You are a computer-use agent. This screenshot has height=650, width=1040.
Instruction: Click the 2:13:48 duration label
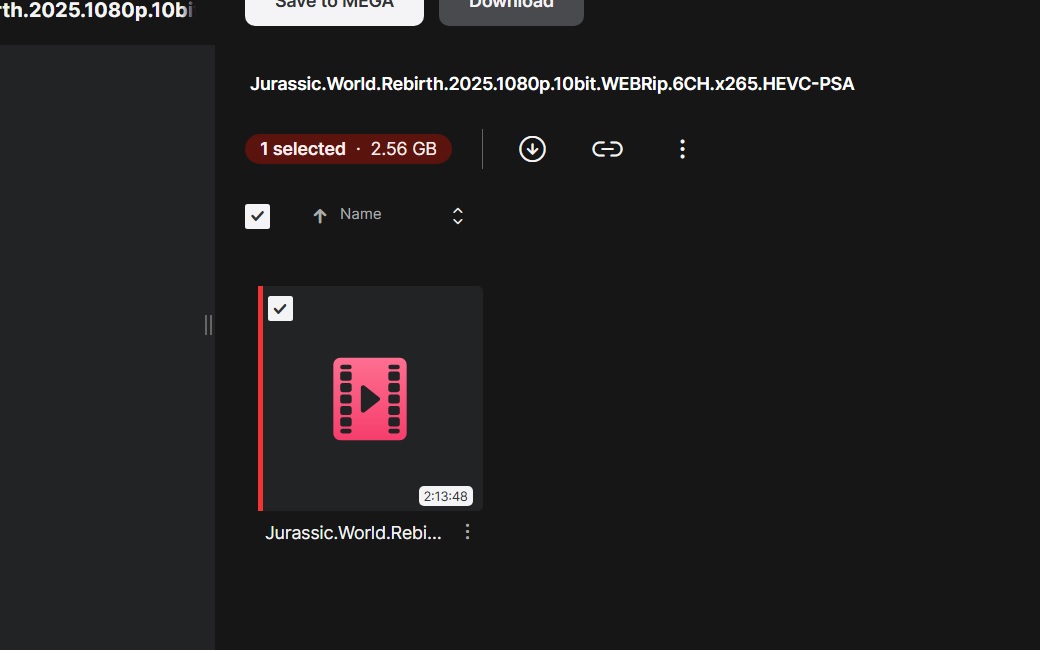pyautogui.click(x=446, y=496)
